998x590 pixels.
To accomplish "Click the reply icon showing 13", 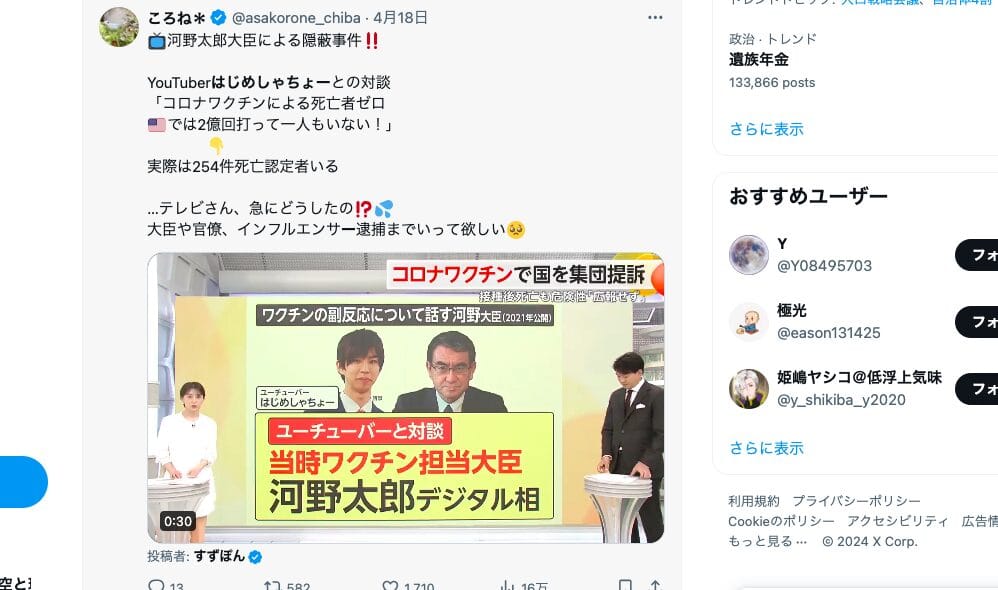I will pos(156,585).
